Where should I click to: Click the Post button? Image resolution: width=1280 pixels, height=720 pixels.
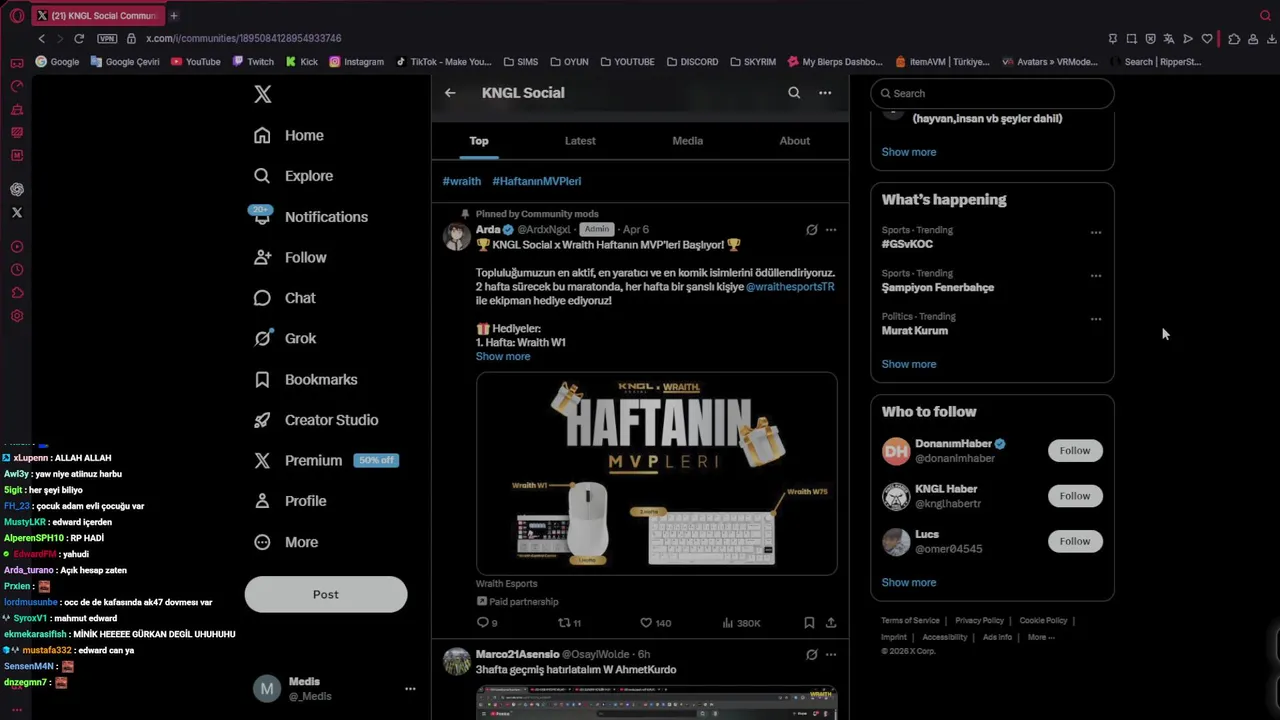(x=326, y=594)
